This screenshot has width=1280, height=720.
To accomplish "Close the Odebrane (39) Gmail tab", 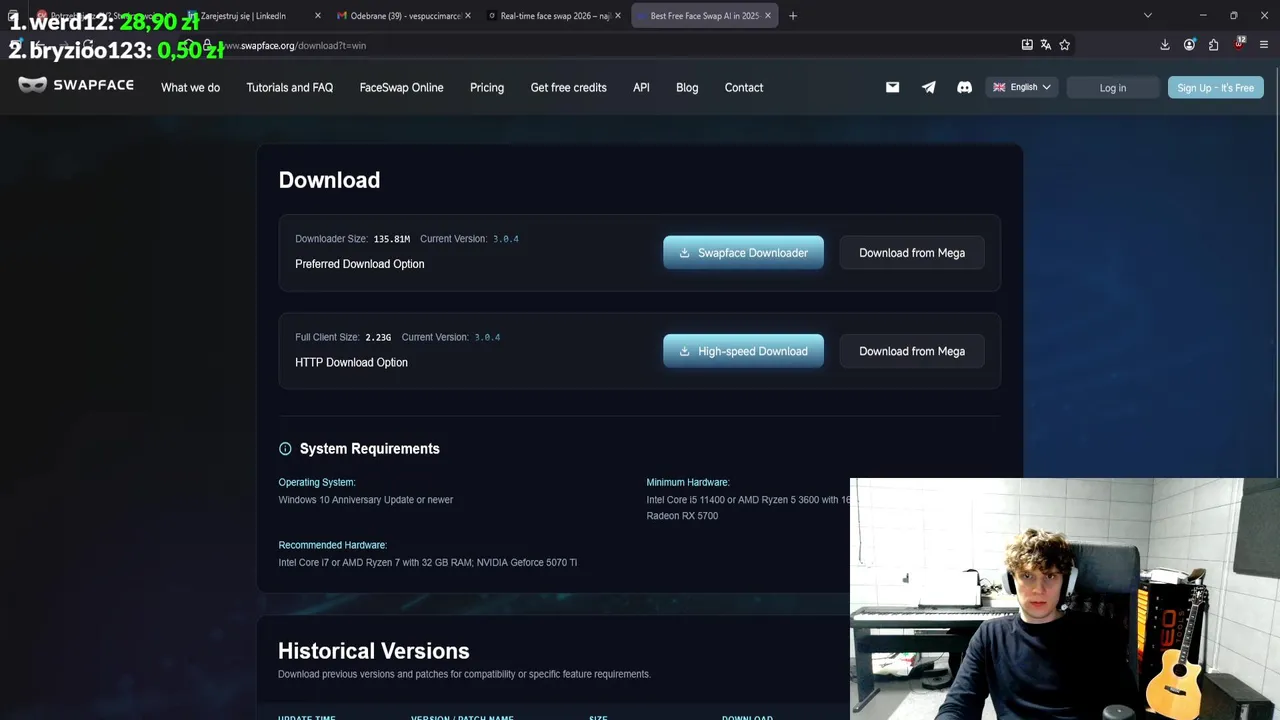I will point(468,16).
